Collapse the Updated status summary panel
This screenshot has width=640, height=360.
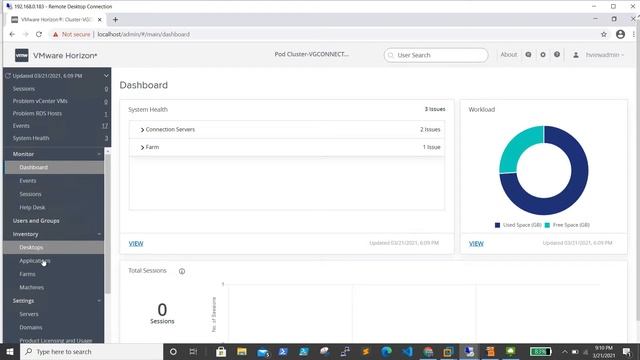106,76
